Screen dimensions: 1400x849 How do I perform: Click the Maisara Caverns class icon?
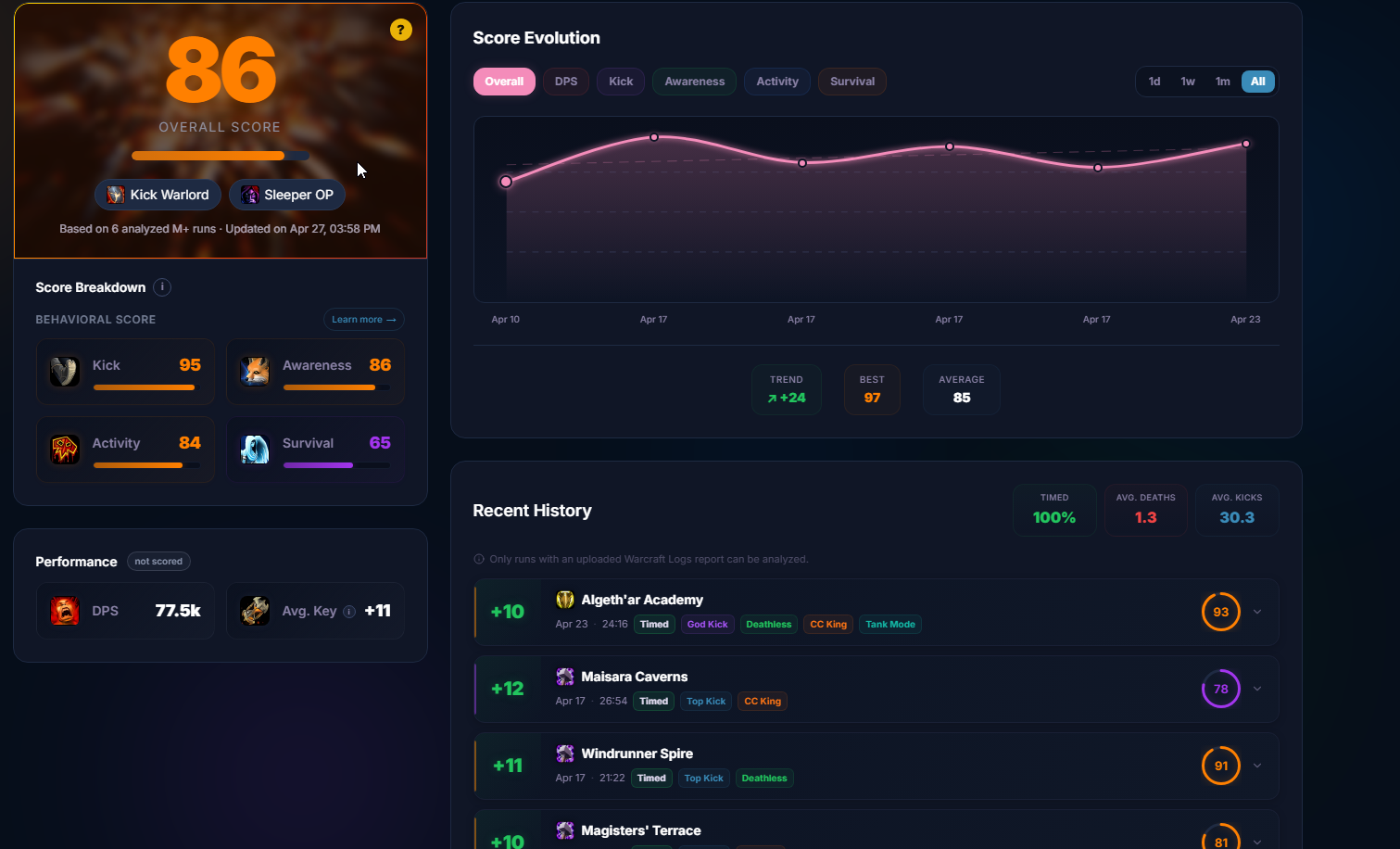click(565, 677)
